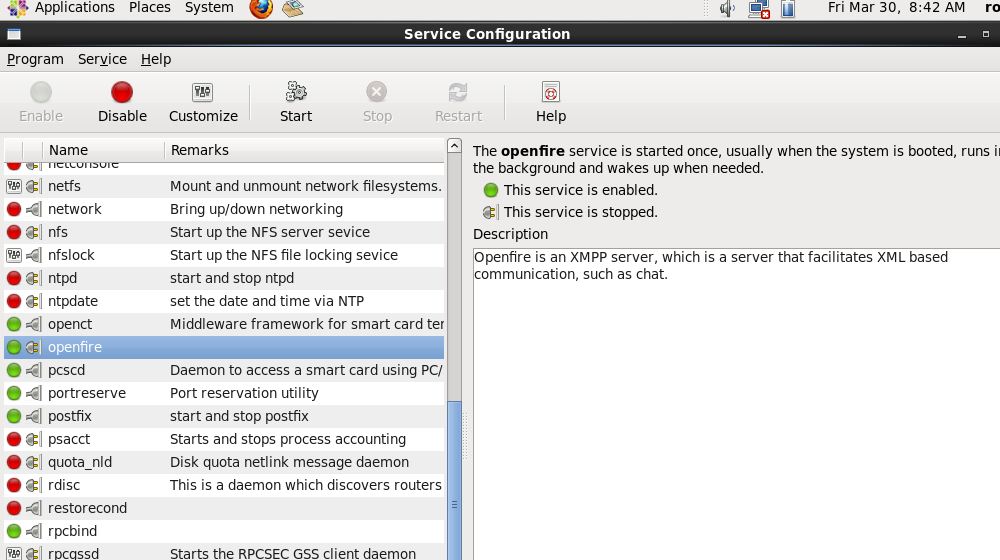Click customized runlevel icon beside netfs
Image resolution: width=1000 pixels, height=560 pixels.
point(13,186)
